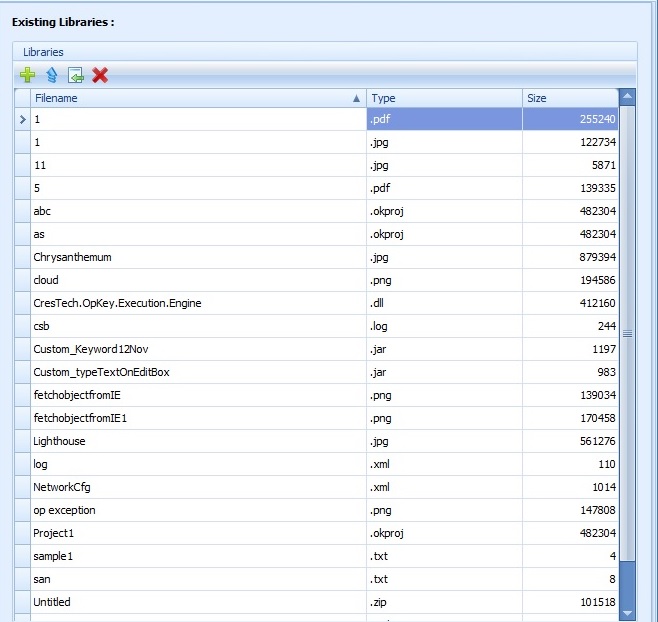Select the Project1 filename cell
The width and height of the screenshot is (658, 622).
(x=198, y=533)
